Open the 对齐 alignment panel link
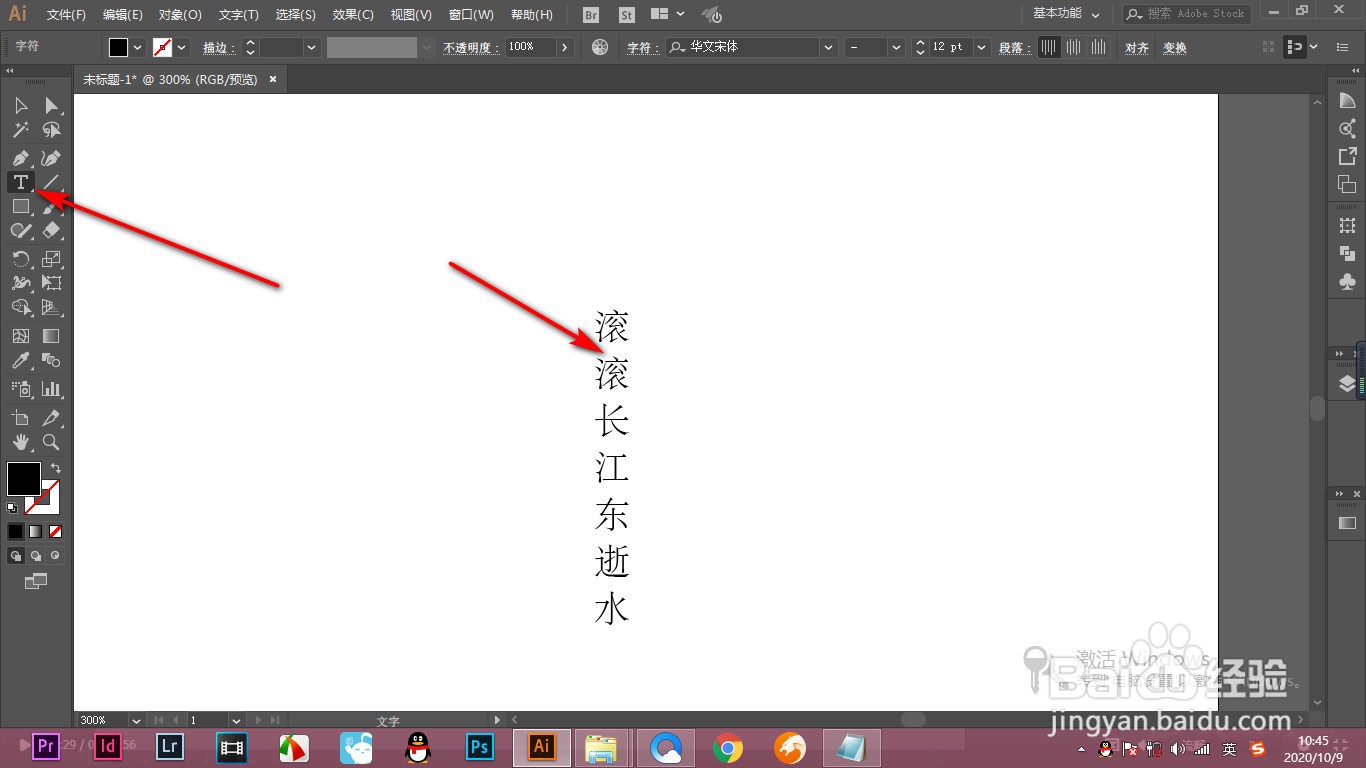Screen dimensions: 1366x768 [1136, 47]
